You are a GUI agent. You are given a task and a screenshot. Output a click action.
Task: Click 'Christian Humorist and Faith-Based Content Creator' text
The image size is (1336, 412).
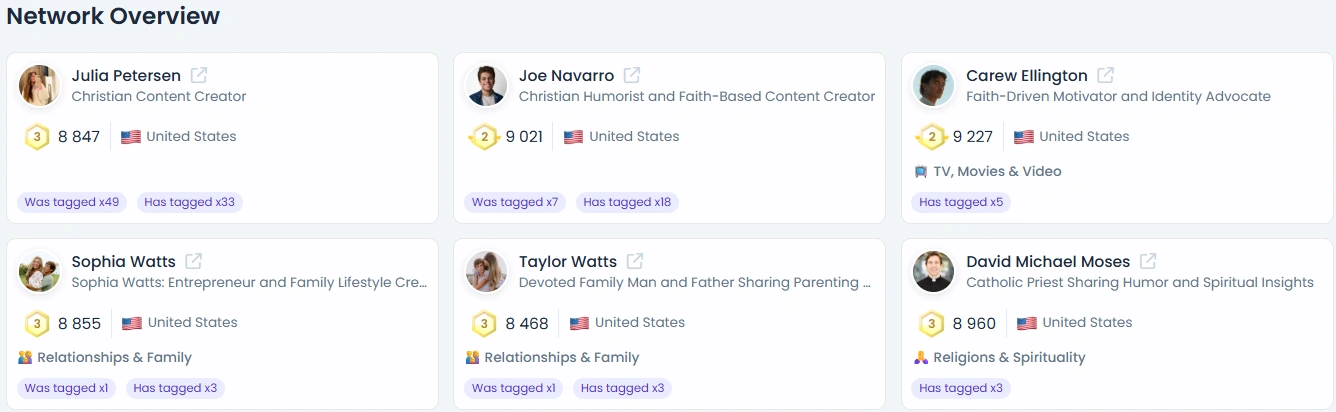point(697,97)
